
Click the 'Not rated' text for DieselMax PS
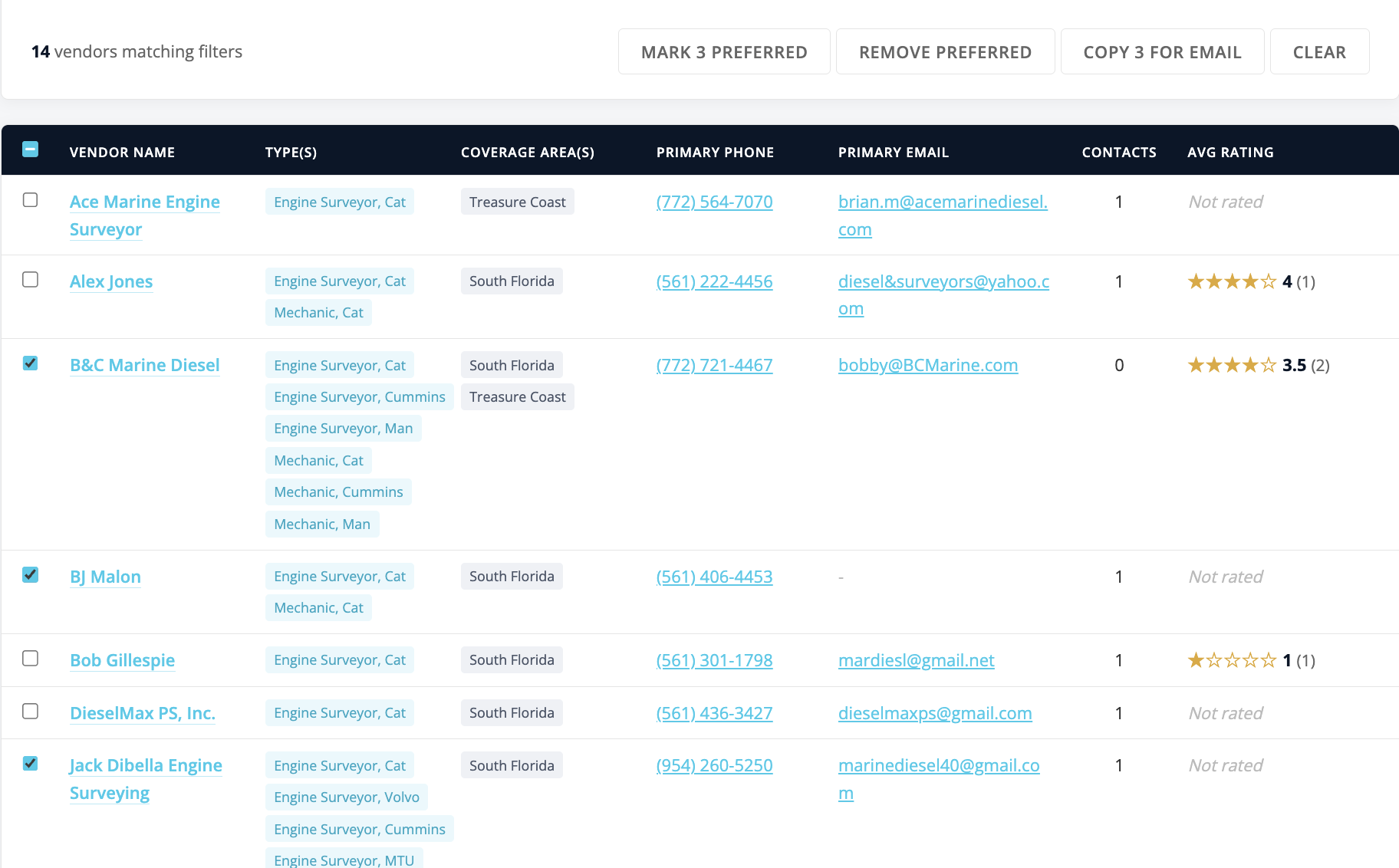coord(1225,713)
